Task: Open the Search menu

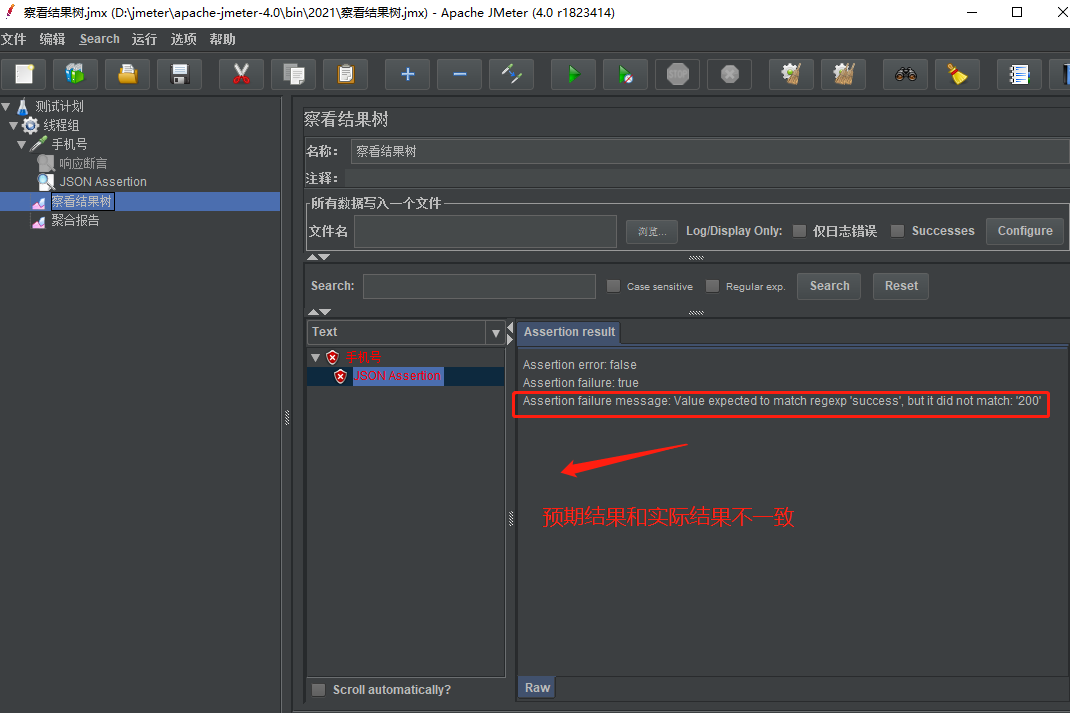Action: (100, 39)
